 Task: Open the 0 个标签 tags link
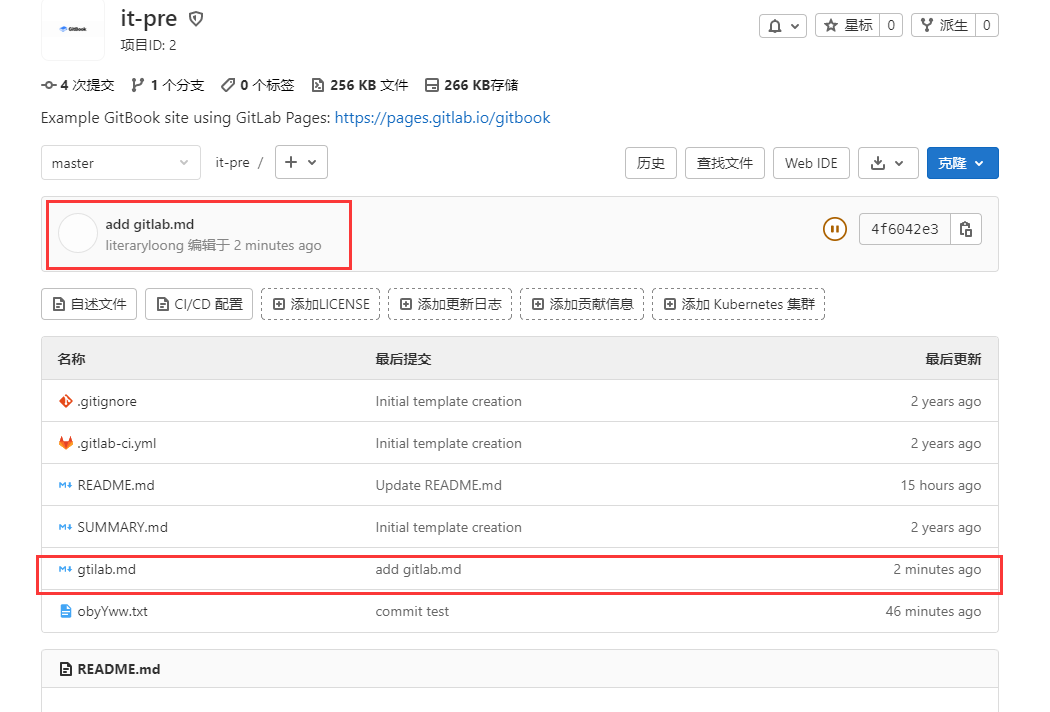[258, 85]
